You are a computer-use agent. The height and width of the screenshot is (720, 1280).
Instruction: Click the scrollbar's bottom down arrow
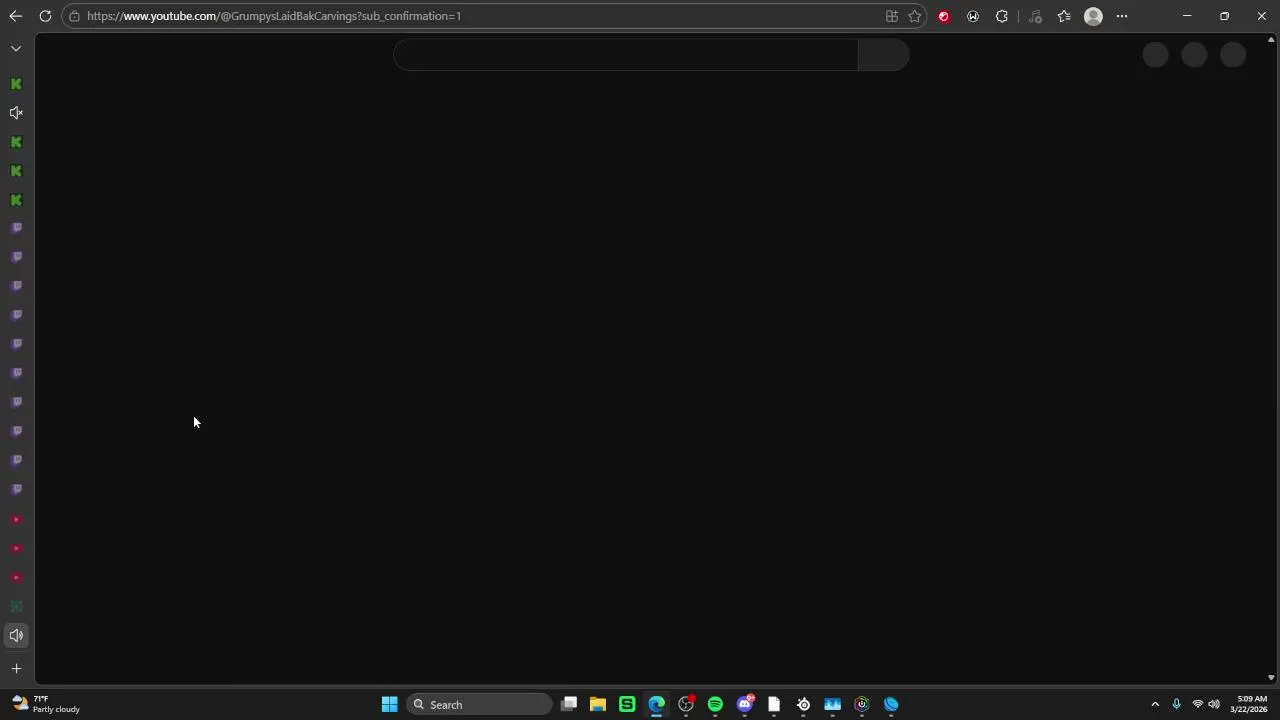pos(1271,677)
